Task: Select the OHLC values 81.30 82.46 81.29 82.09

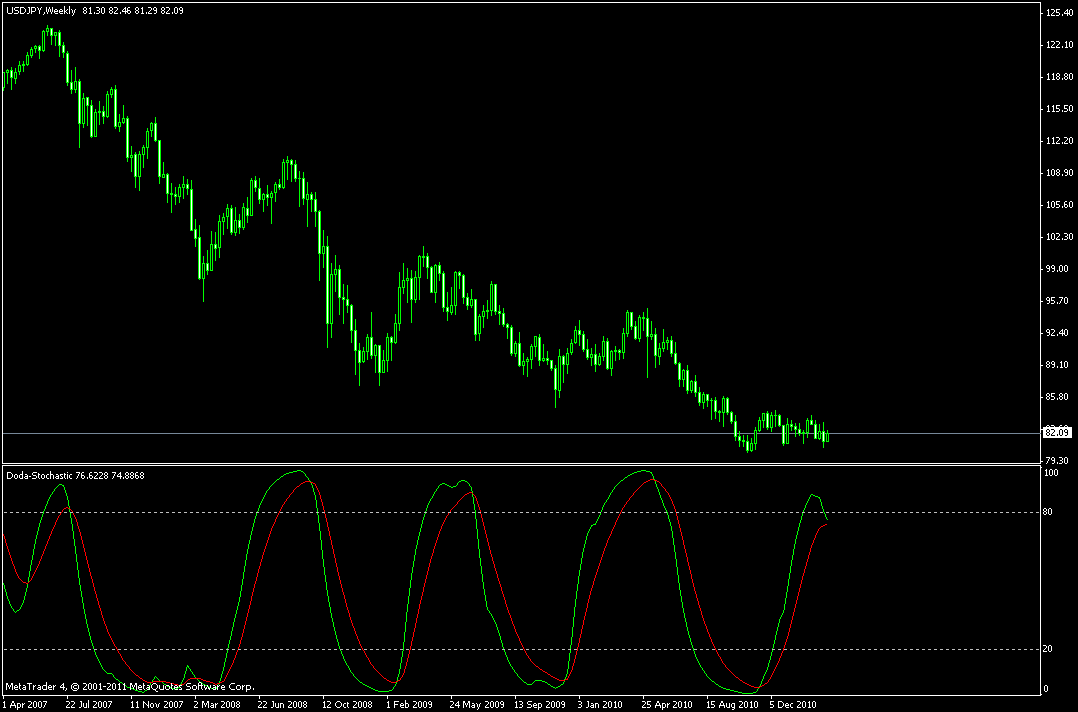Action: pos(131,11)
